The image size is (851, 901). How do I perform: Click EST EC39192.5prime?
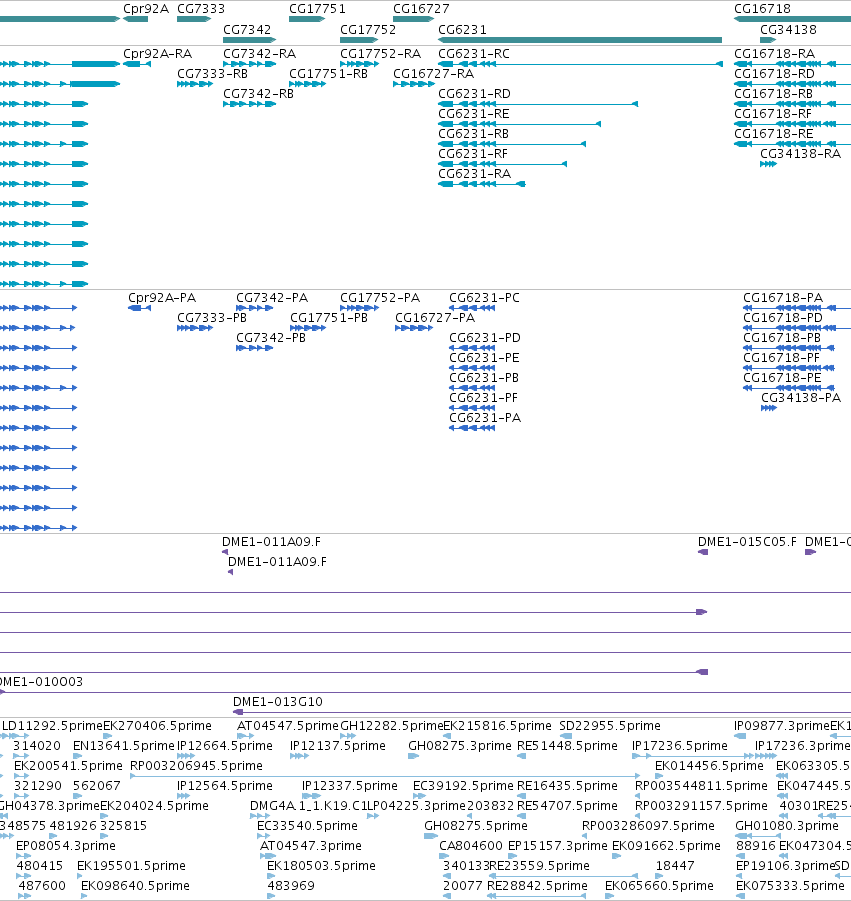463,786
